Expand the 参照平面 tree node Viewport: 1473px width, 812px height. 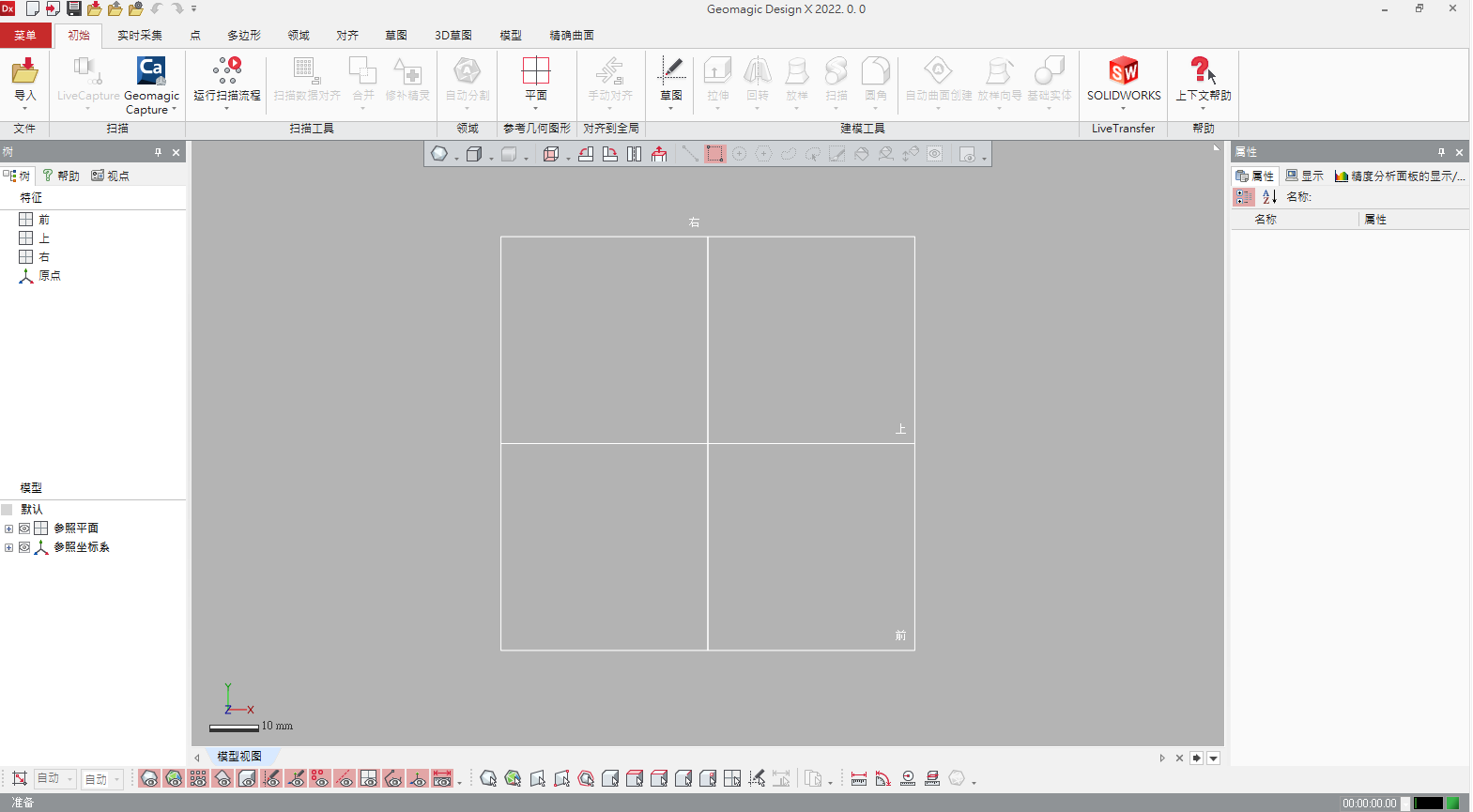pos(9,529)
